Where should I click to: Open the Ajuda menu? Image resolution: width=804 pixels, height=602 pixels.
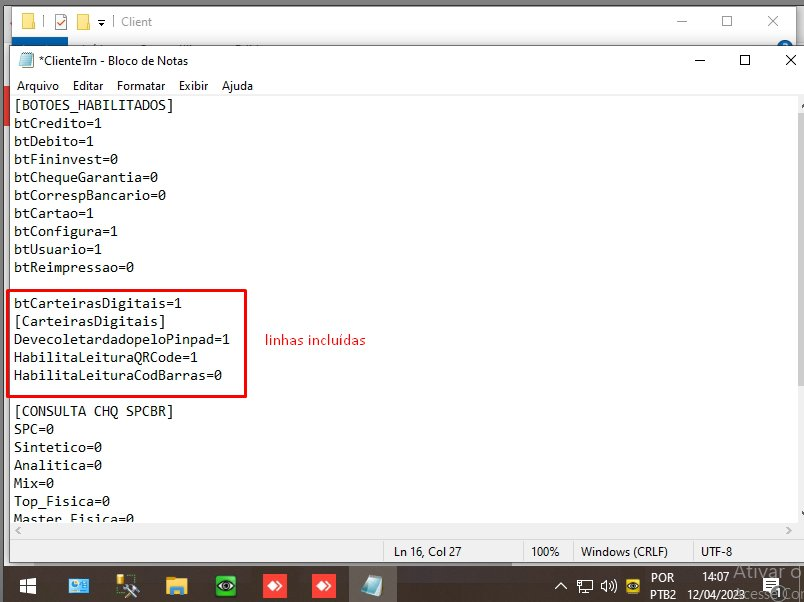point(237,86)
